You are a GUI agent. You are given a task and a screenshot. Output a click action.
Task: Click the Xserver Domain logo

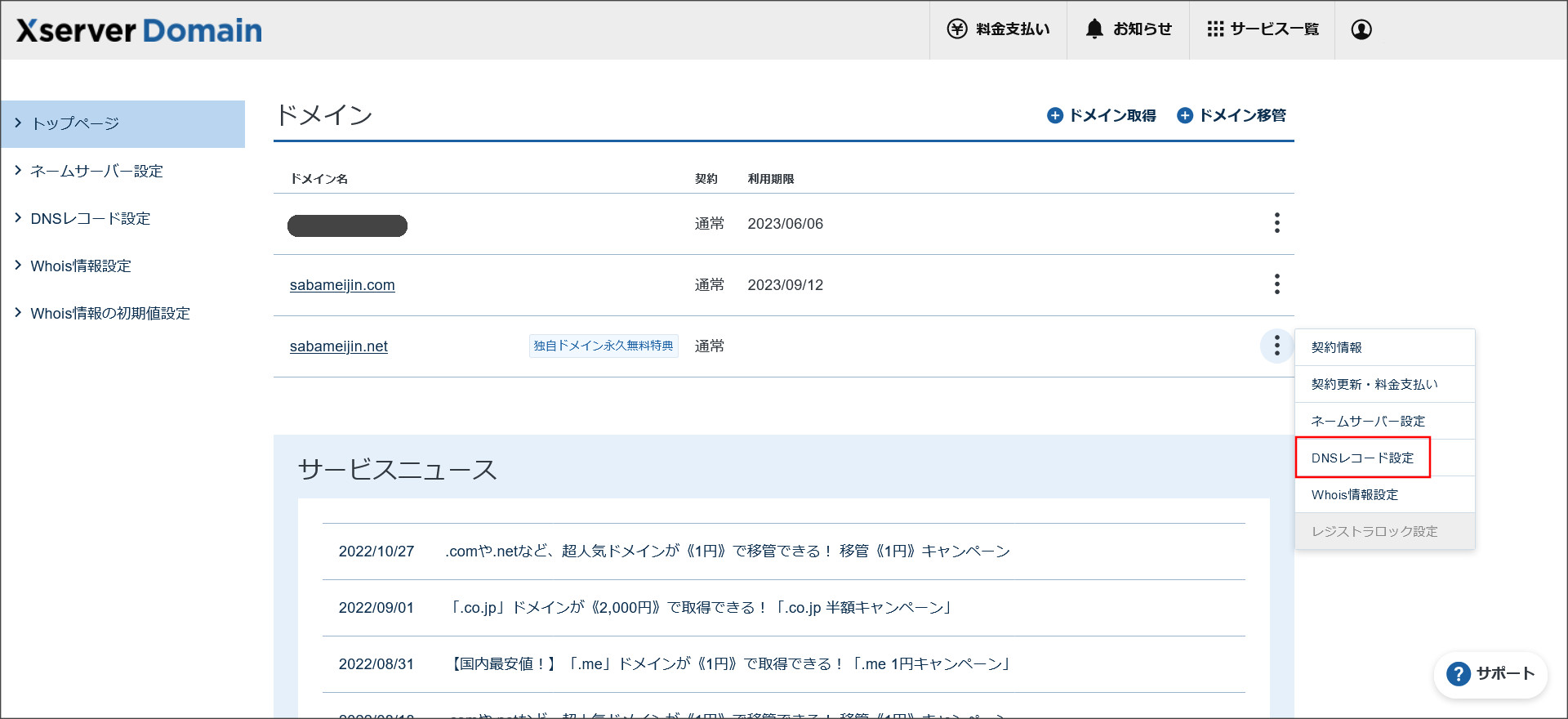pos(139,30)
